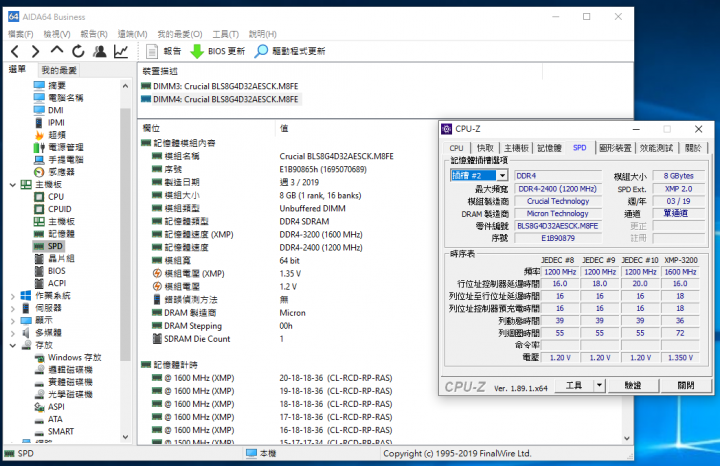Image resolution: width=720 pixels, height=466 pixels.
Task: Click the DIMM3 memory module icon
Action: (146, 86)
